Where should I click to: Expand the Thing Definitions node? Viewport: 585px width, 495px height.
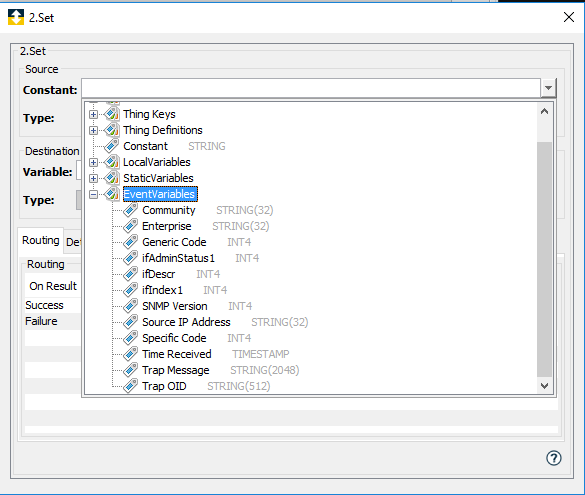point(93,130)
